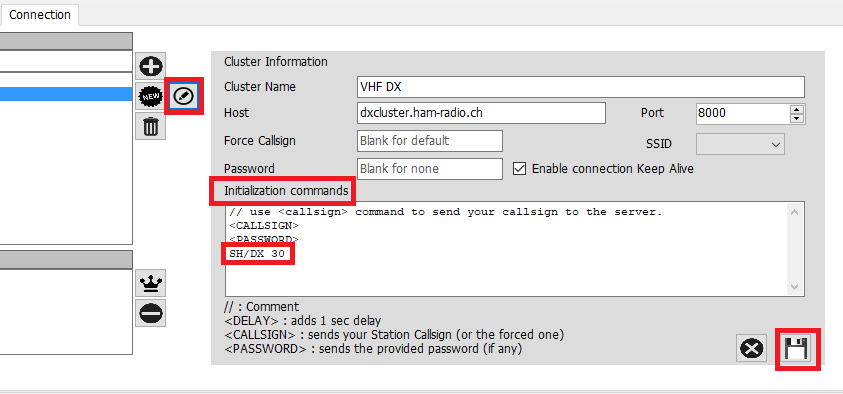
Task: Select the highlighted blue cluster list row
Action: (x=66, y=94)
